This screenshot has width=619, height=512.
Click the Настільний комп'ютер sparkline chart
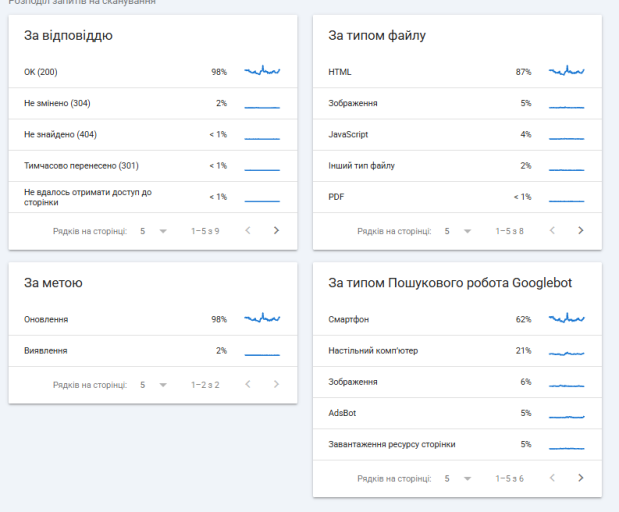point(566,353)
